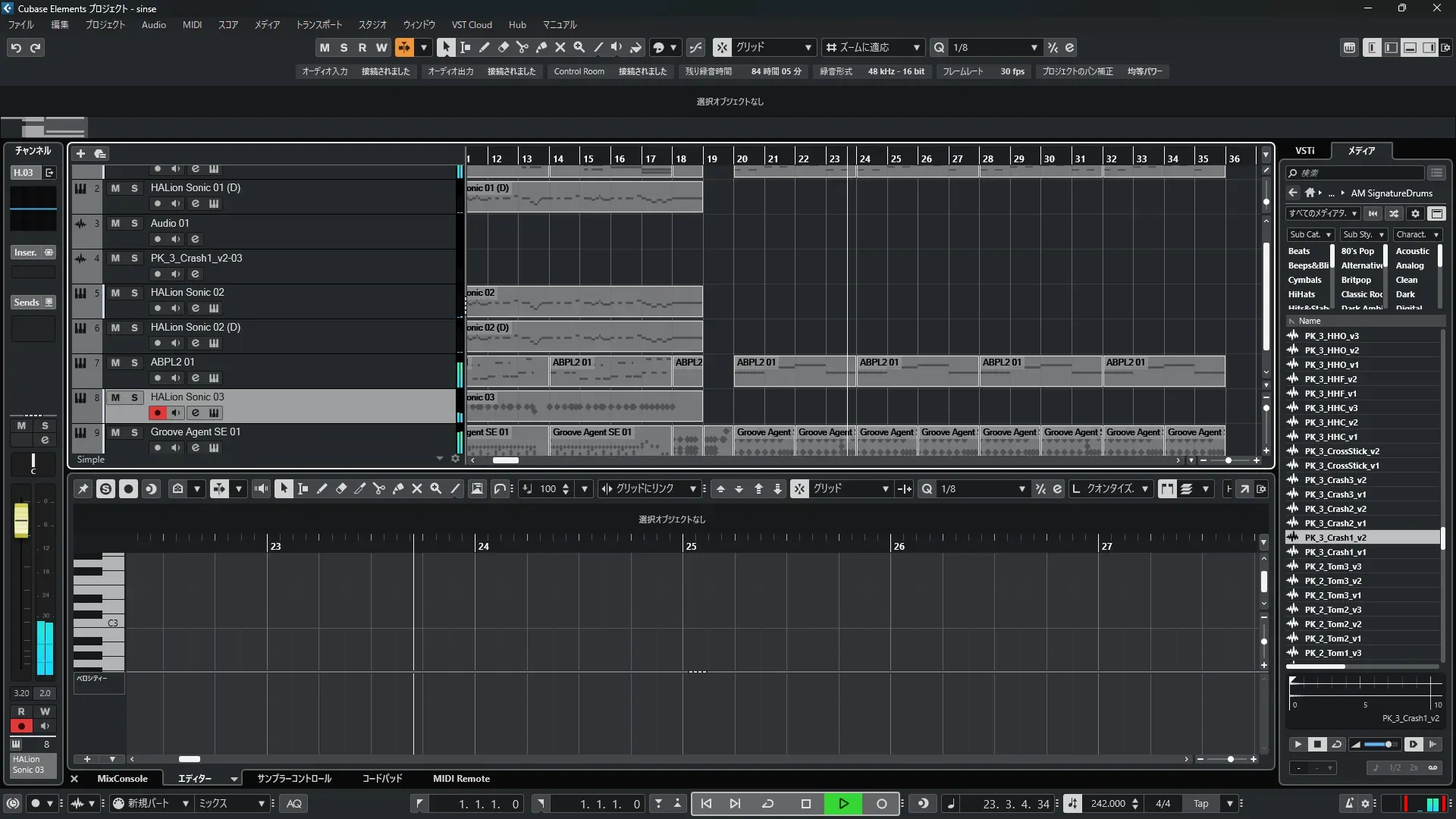Select the Eraser tool in the top toolbar

click(x=503, y=48)
